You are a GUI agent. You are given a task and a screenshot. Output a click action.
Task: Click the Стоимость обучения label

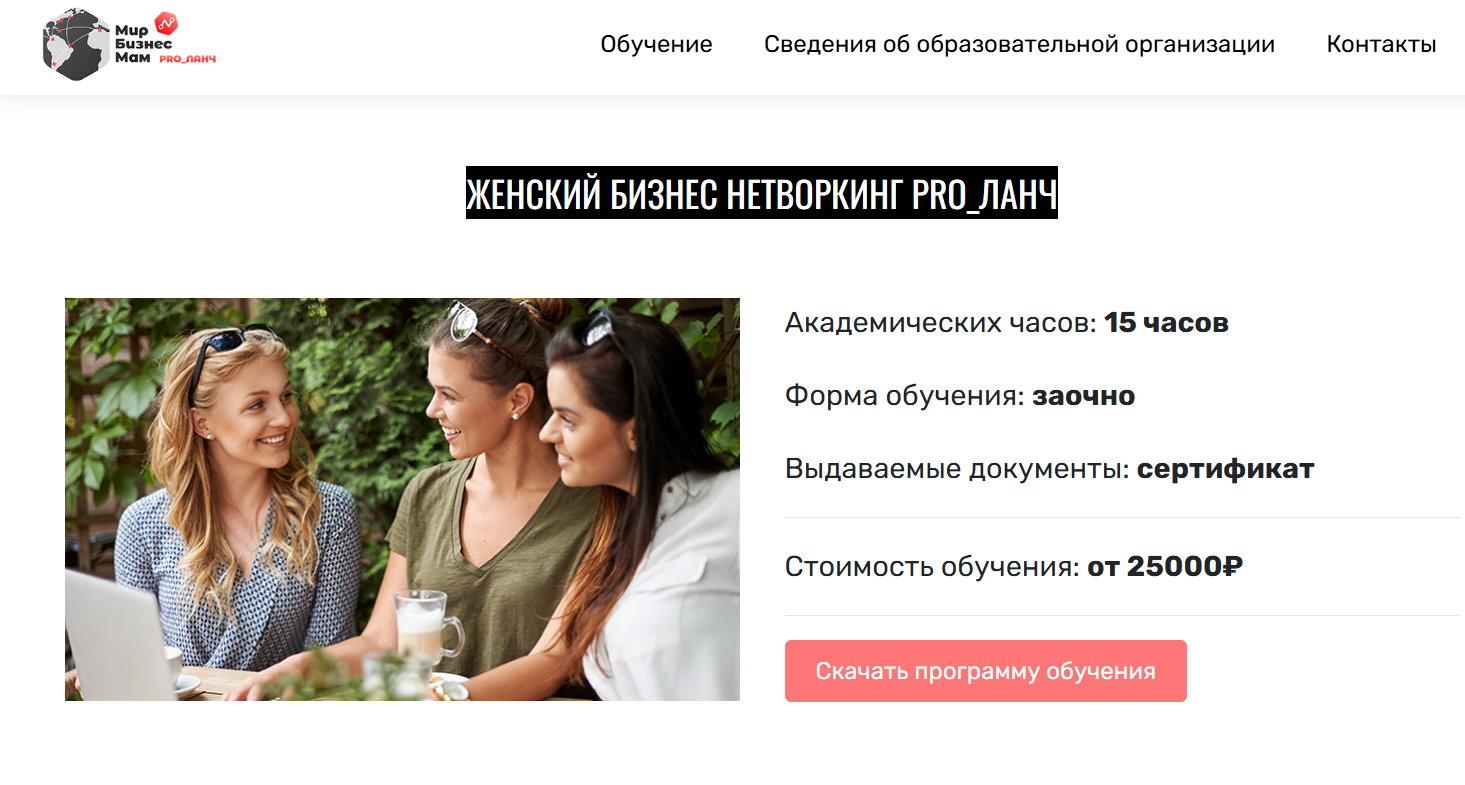click(932, 567)
